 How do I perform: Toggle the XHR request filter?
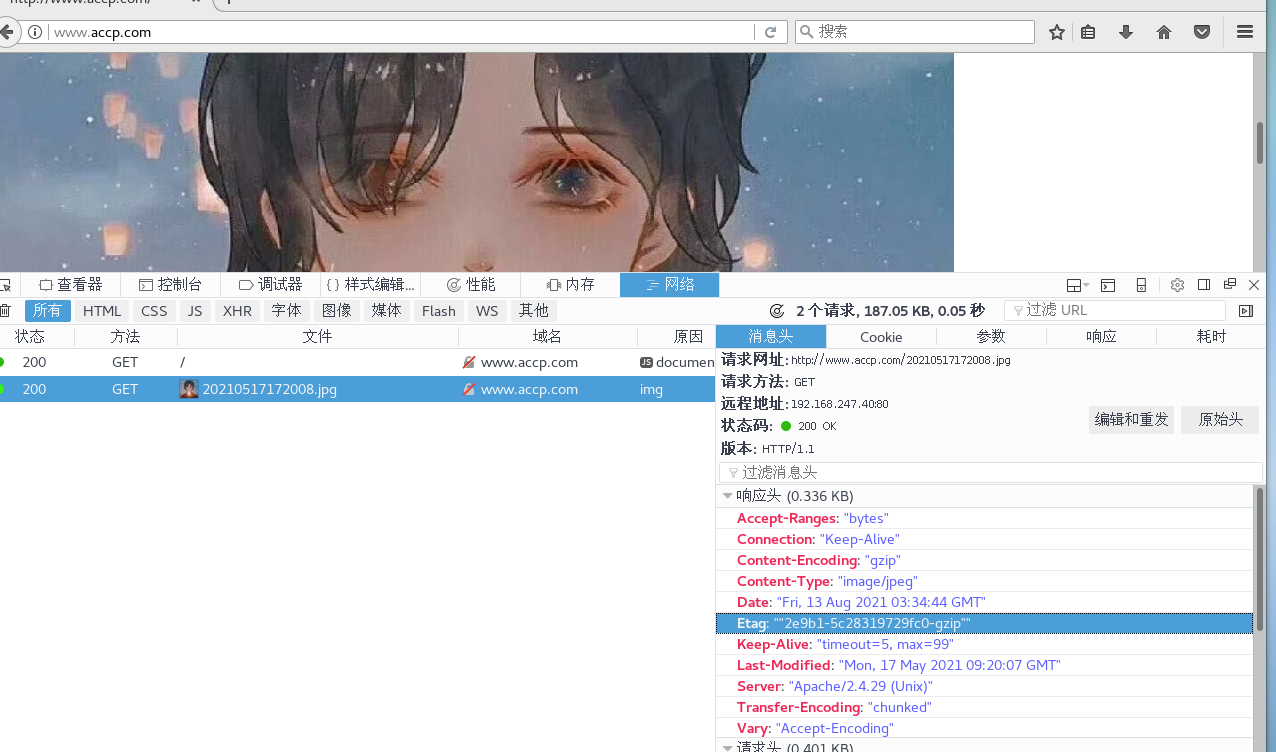pos(237,311)
